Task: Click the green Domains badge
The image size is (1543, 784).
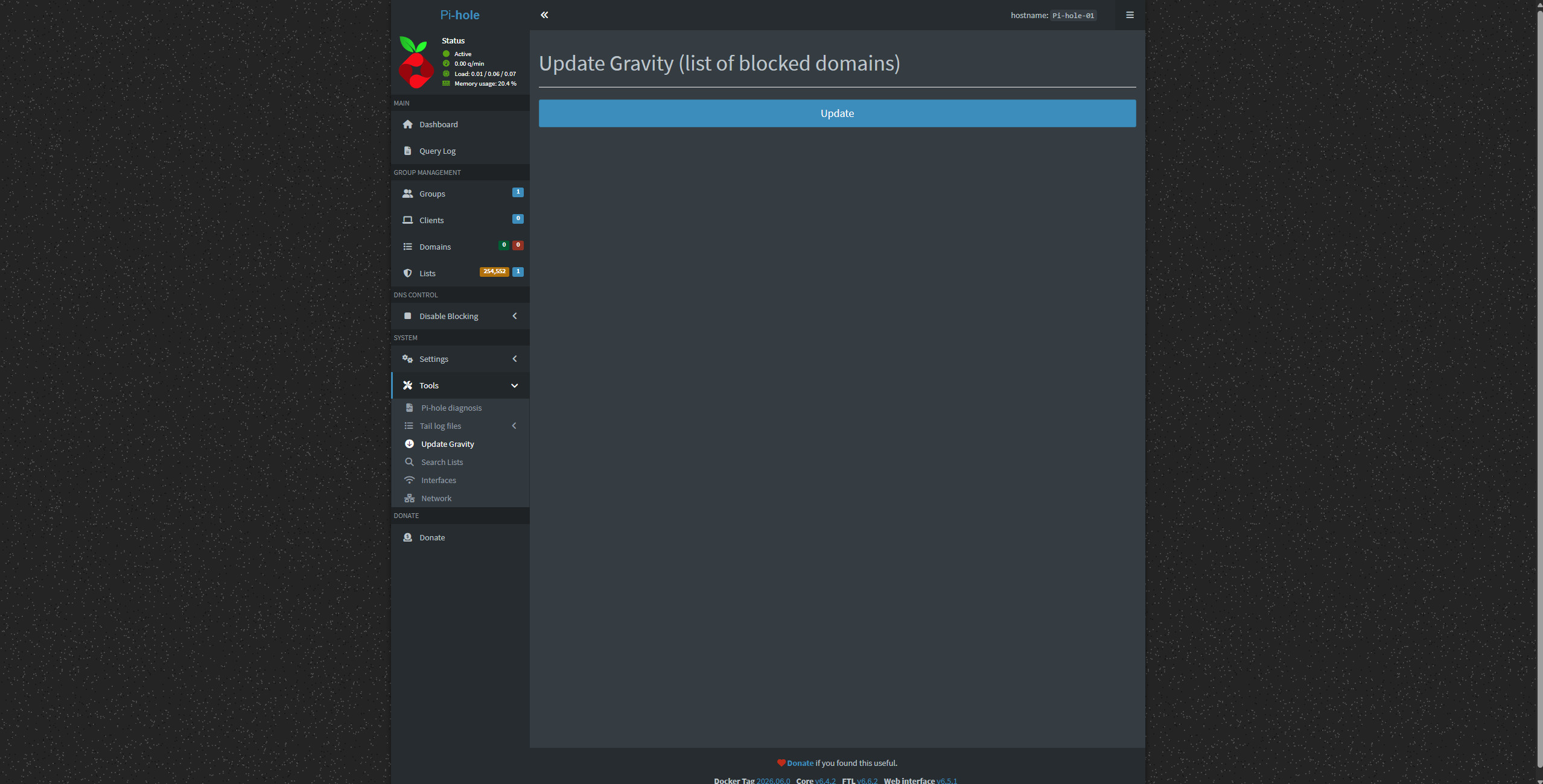Action: 504,245
